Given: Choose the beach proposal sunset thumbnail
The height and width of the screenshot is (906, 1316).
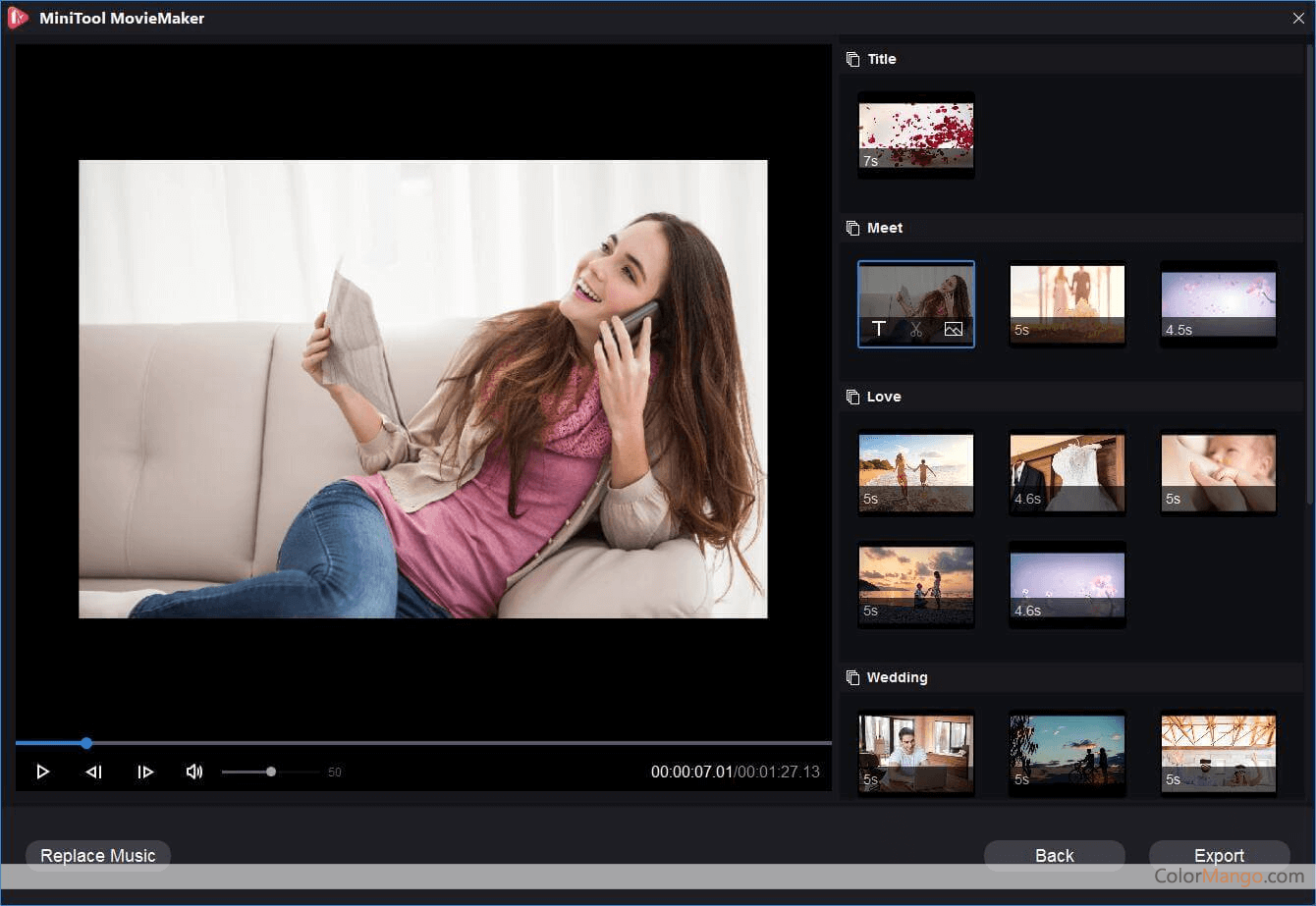Looking at the screenshot, I should pyautogui.click(x=916, y=585).
